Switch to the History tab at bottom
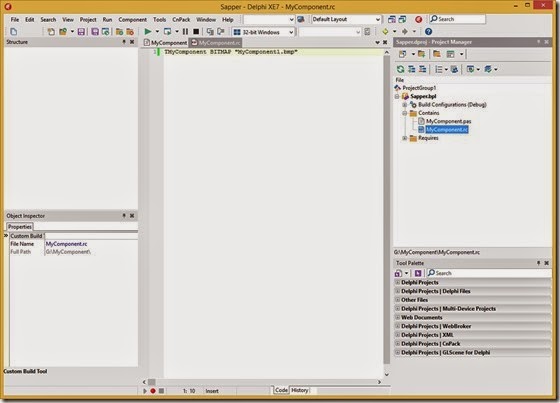 [x=299, y=390]
